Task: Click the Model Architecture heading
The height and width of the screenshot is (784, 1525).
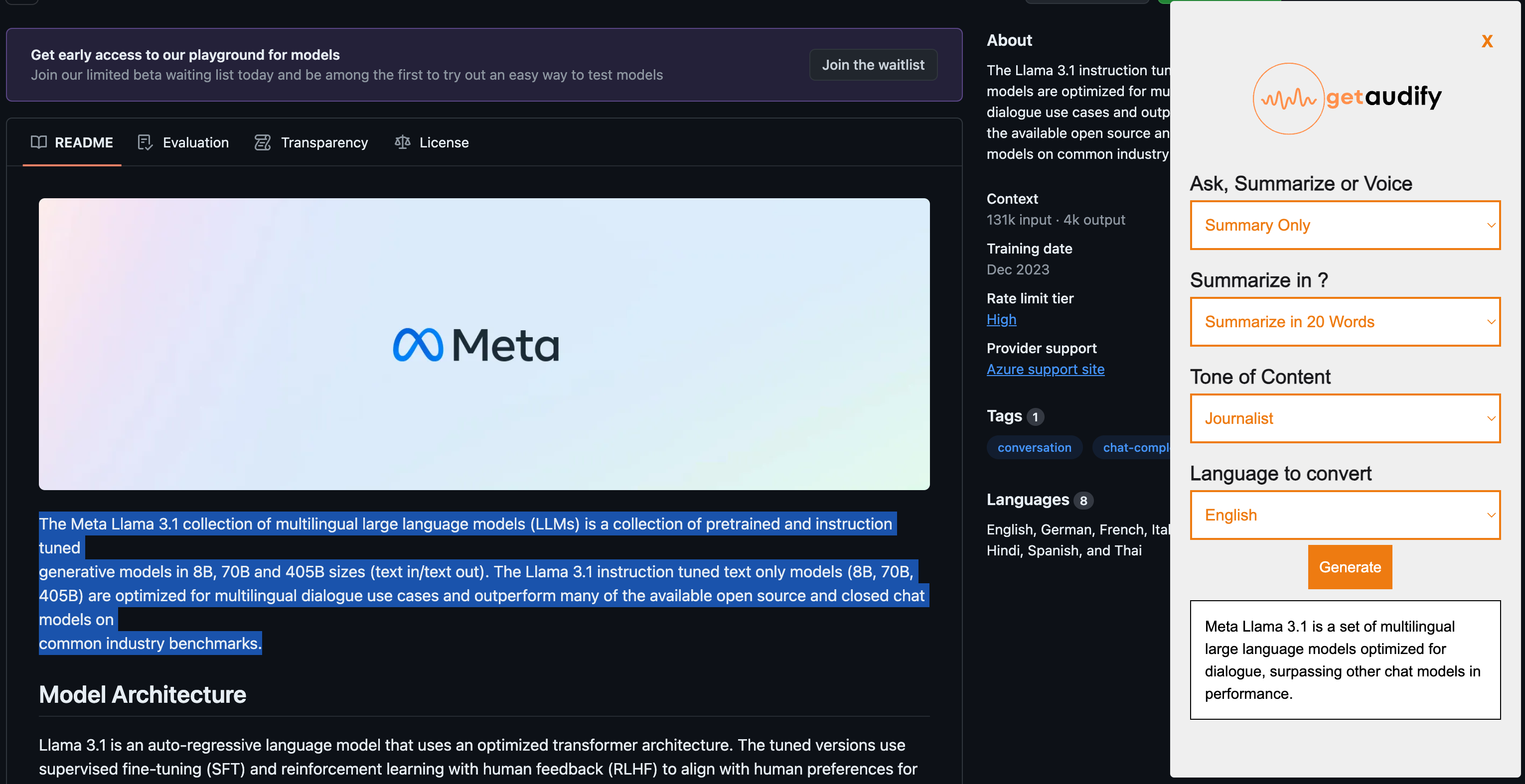Action: (x=142, y=695)
